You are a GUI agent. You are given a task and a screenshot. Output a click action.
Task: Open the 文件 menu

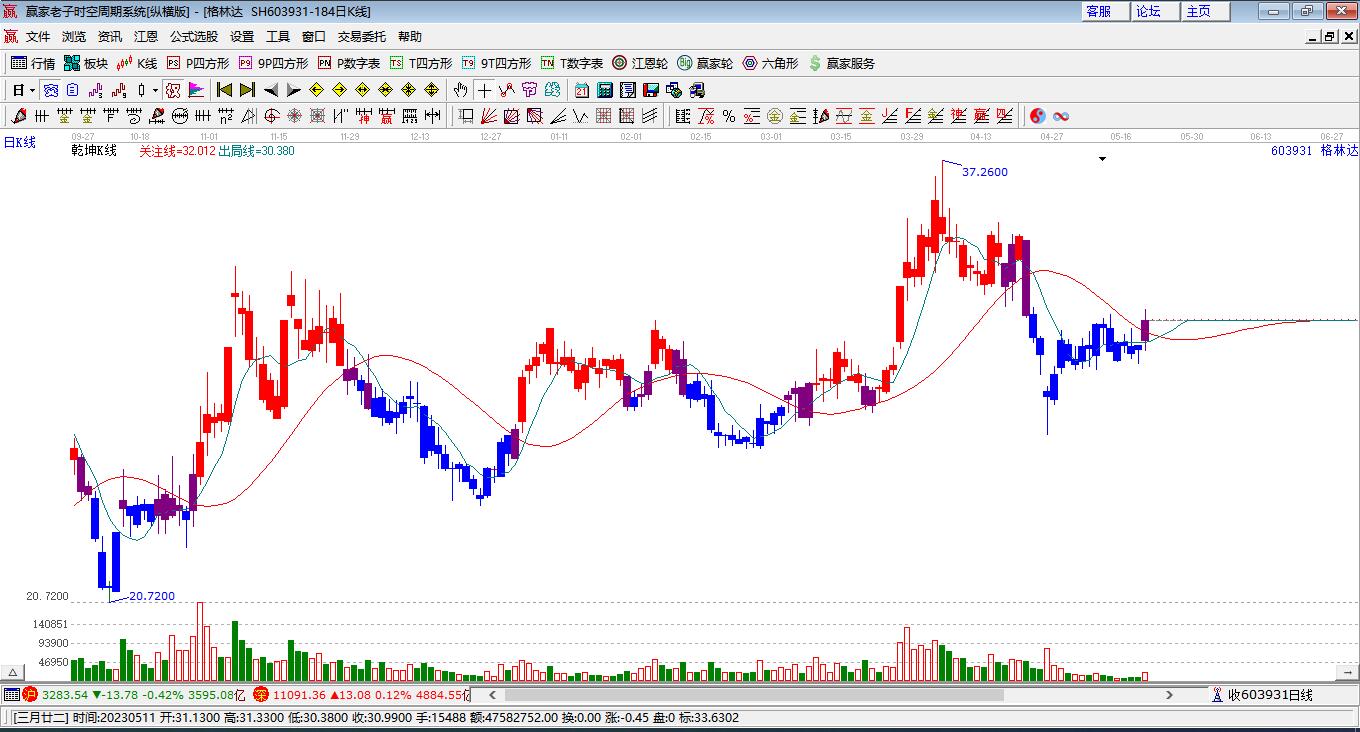pyautogui.click(x=38, y=37)
